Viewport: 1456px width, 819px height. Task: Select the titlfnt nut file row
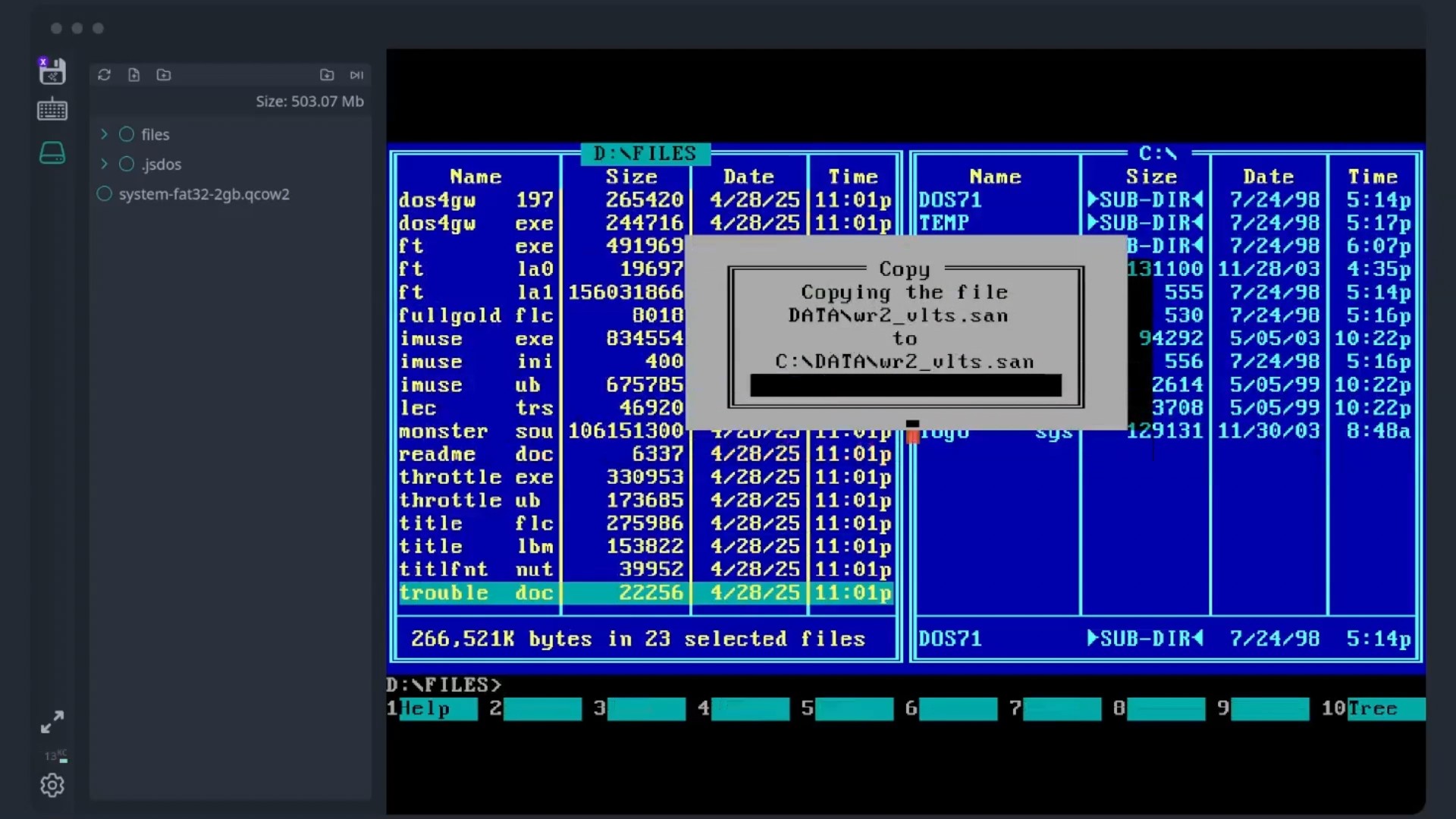(645, 570)
